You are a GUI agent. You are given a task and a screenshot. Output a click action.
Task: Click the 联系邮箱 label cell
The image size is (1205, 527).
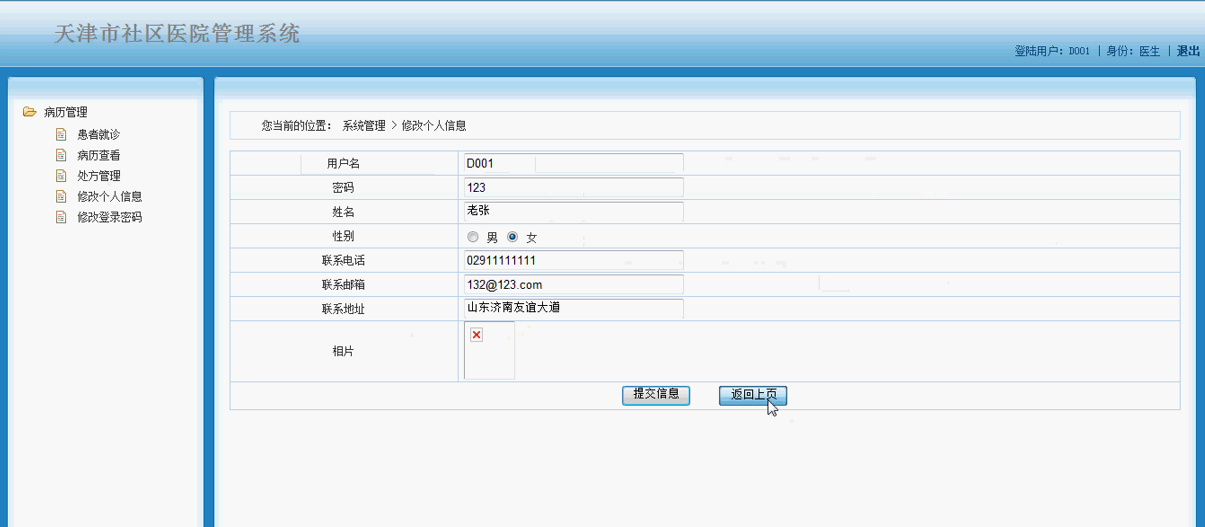344,285
